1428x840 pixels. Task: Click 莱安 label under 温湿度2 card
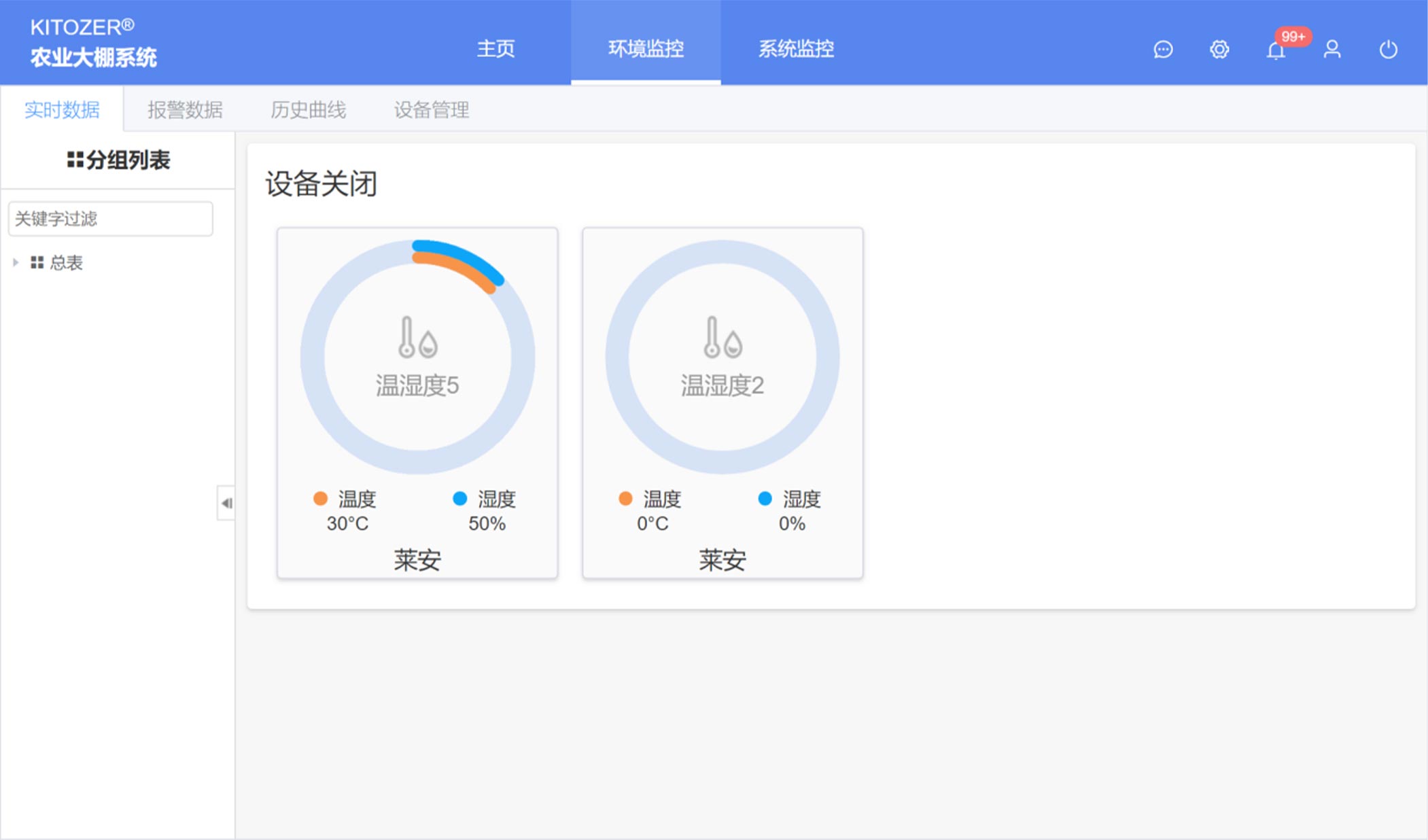(x=722, y=560)
